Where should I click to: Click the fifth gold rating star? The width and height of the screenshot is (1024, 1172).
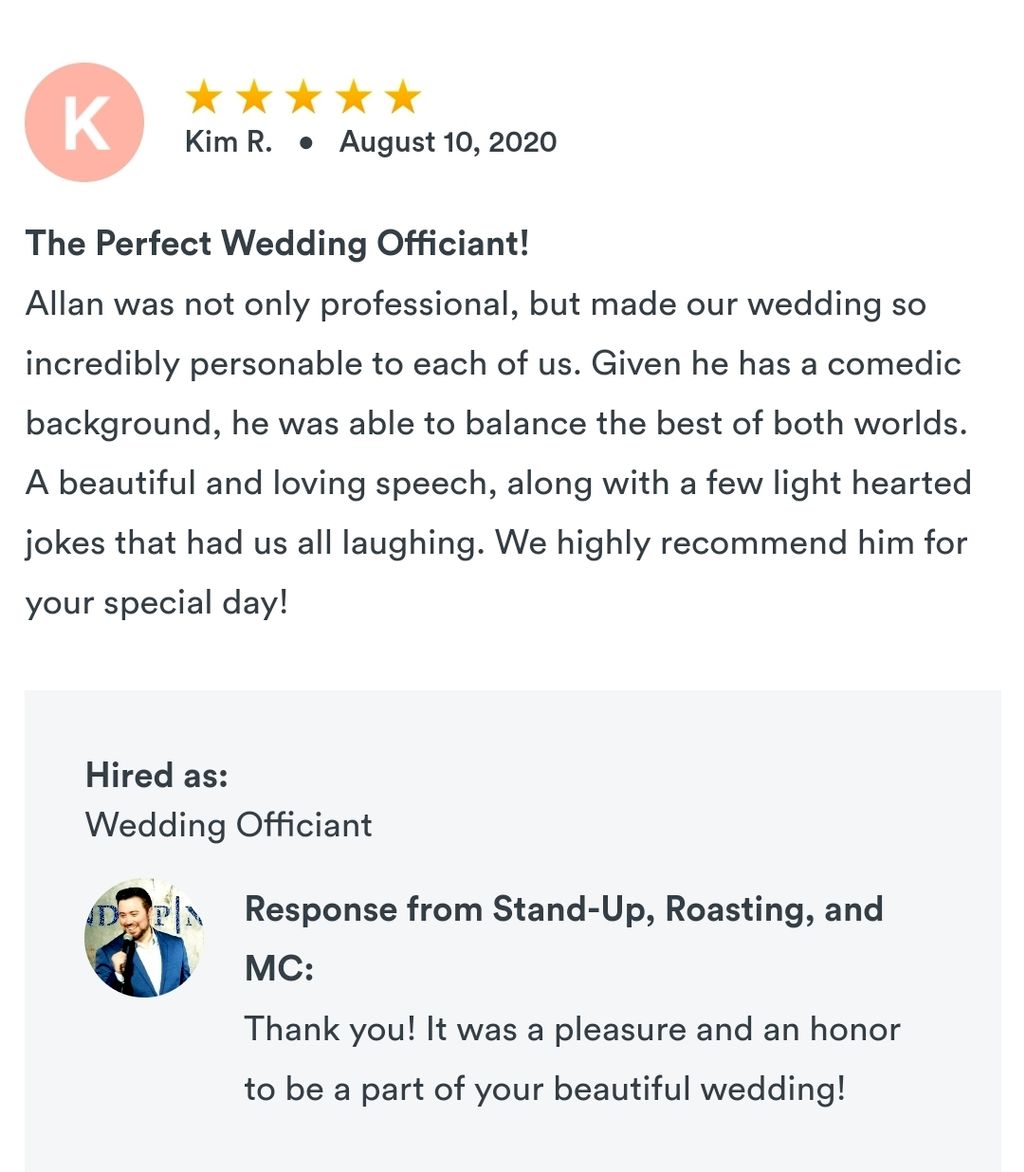(x=404, y=96)
